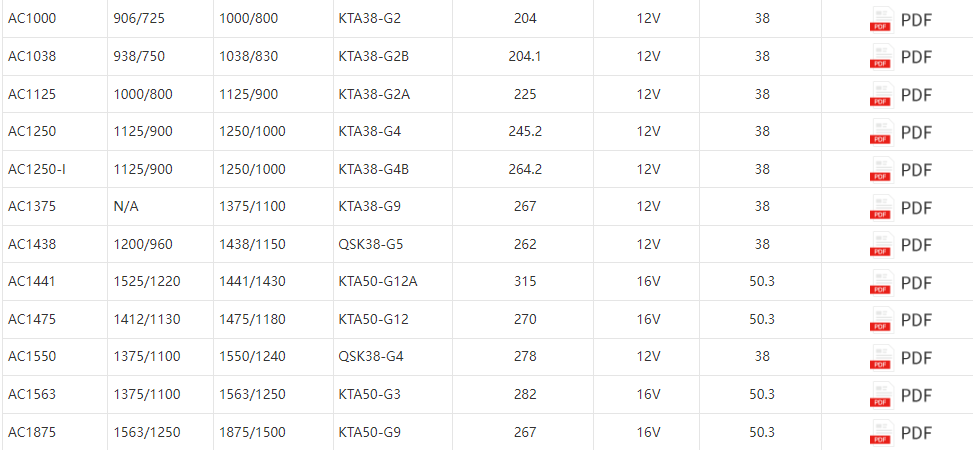Image resolution: width=973 pixels, height=450 pixels.
Task: Download PDF icon for AC1250 KTA38-G4
Action: tap(881, 132)
